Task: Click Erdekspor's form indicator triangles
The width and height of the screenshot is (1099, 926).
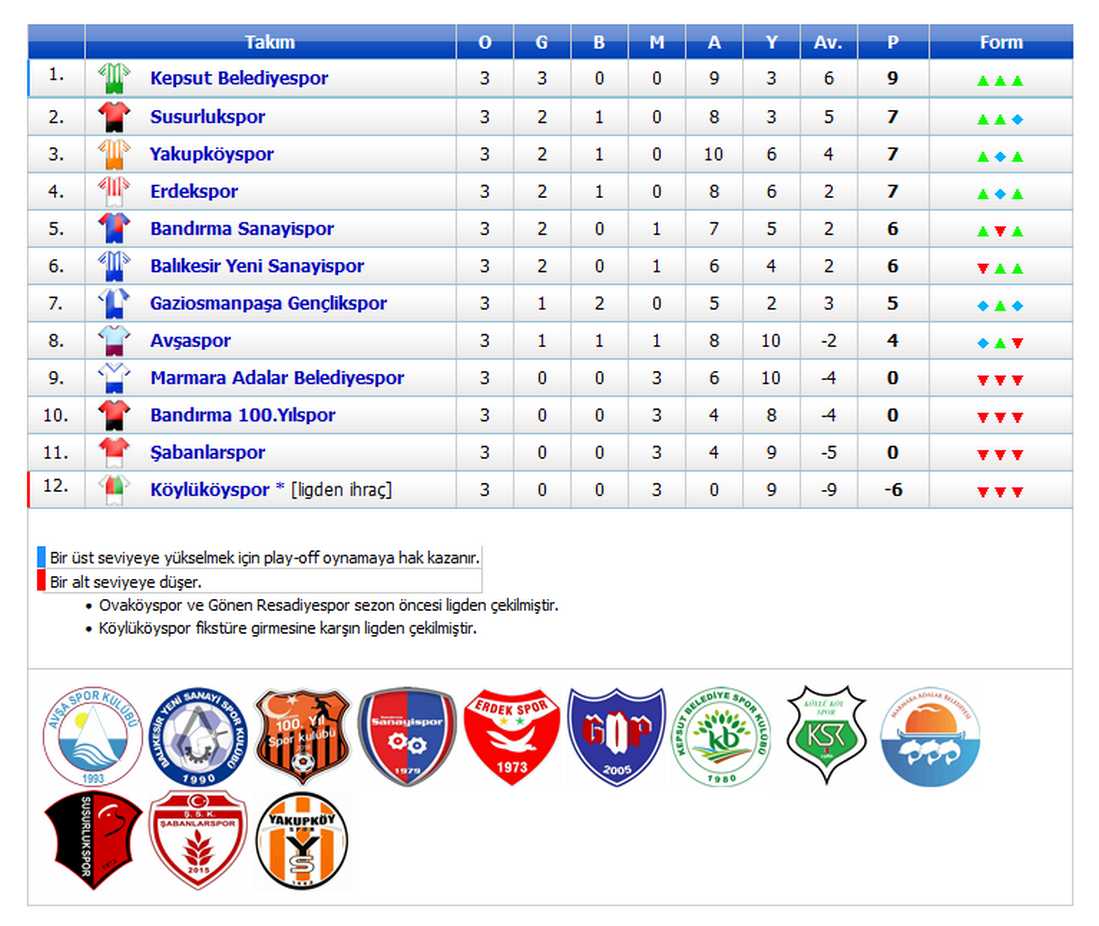Action: (x=1000, y=193)
